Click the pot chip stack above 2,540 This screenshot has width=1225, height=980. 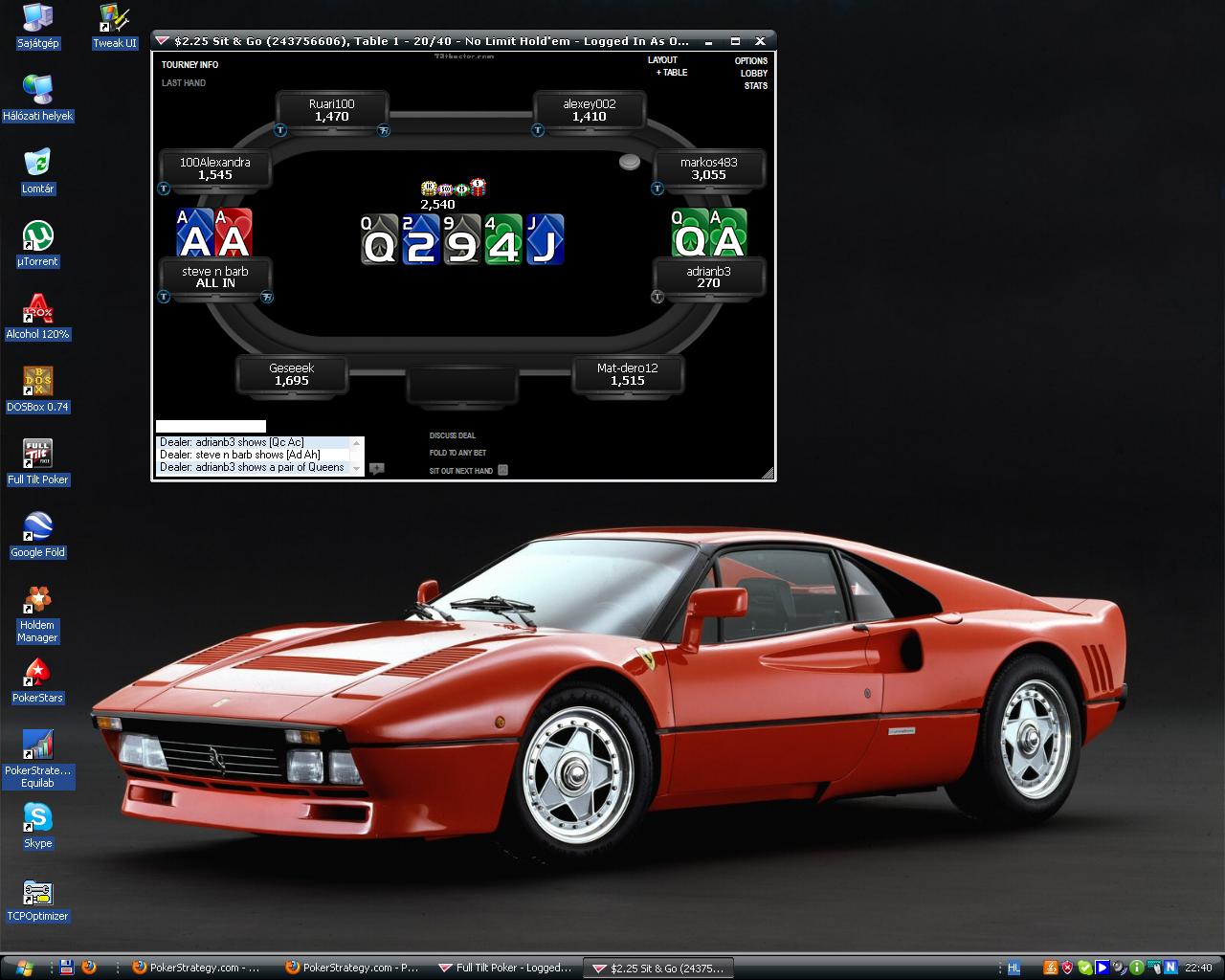point(454,188)
